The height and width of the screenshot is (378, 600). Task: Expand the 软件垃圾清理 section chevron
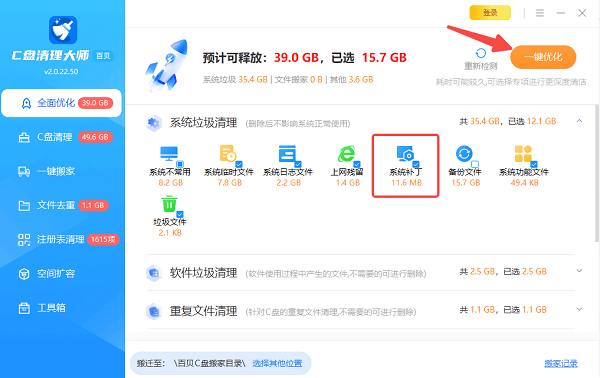(x=579, y=271)
